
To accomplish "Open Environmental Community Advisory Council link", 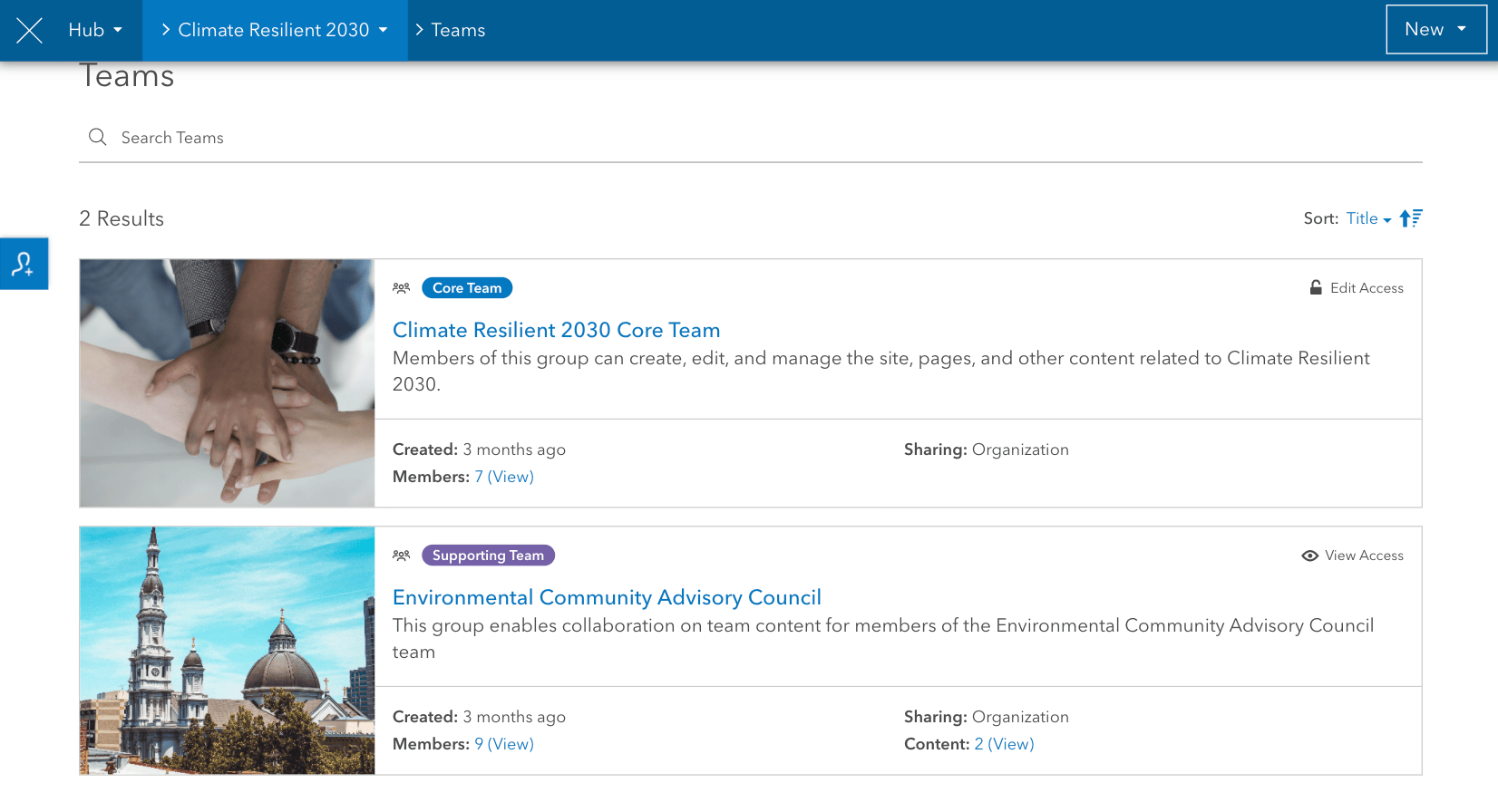I will (607, 597).
